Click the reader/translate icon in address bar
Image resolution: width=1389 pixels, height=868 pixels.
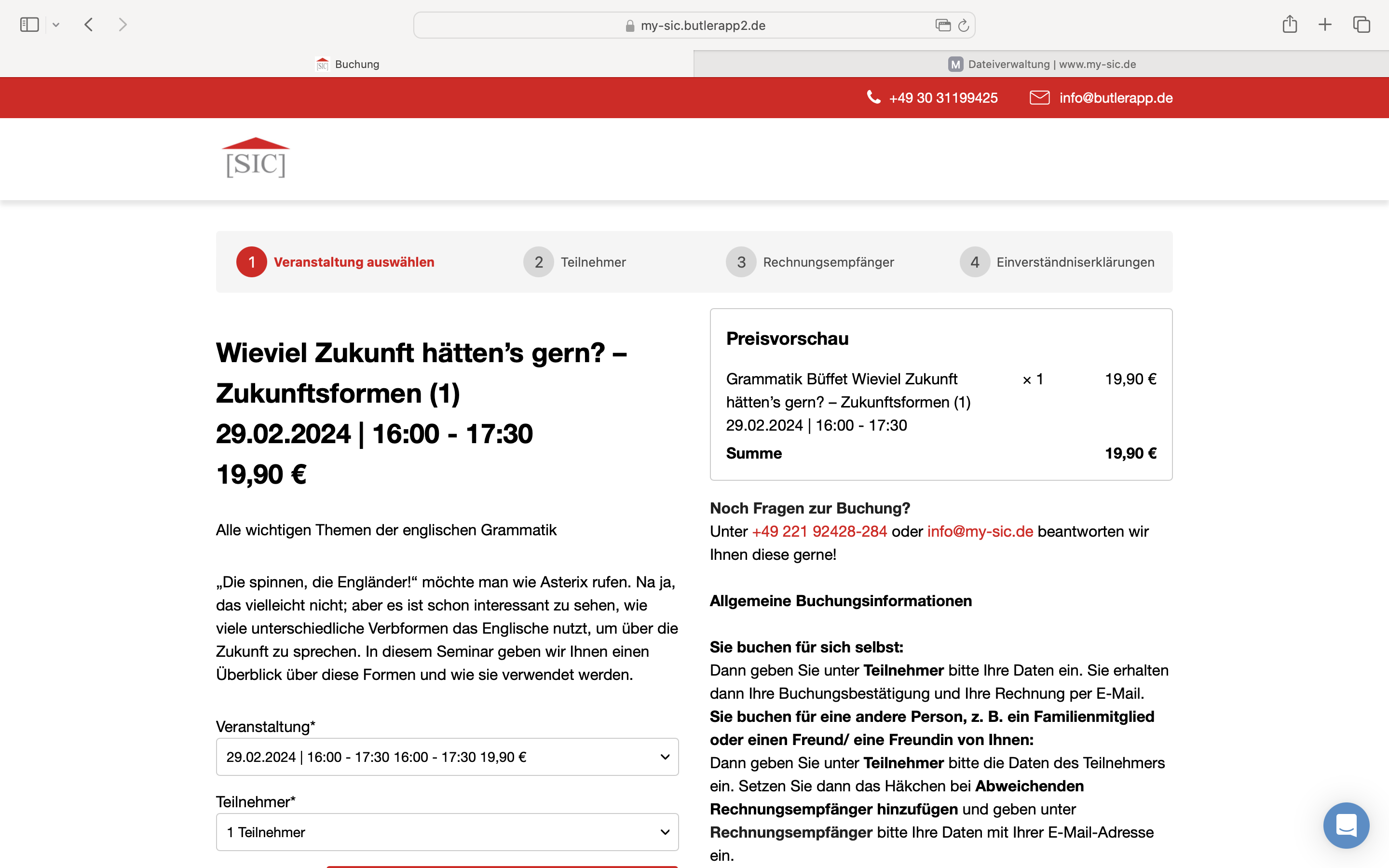[x=942, y=25]
